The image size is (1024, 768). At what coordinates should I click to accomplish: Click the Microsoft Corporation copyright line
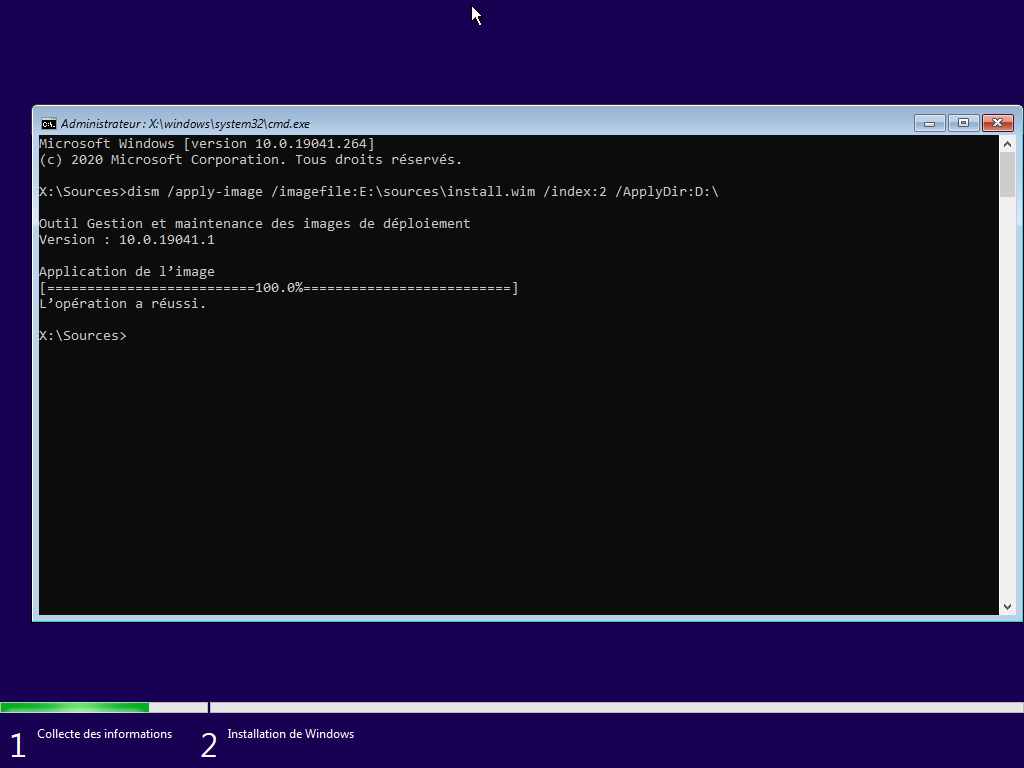tap(251, 159)
